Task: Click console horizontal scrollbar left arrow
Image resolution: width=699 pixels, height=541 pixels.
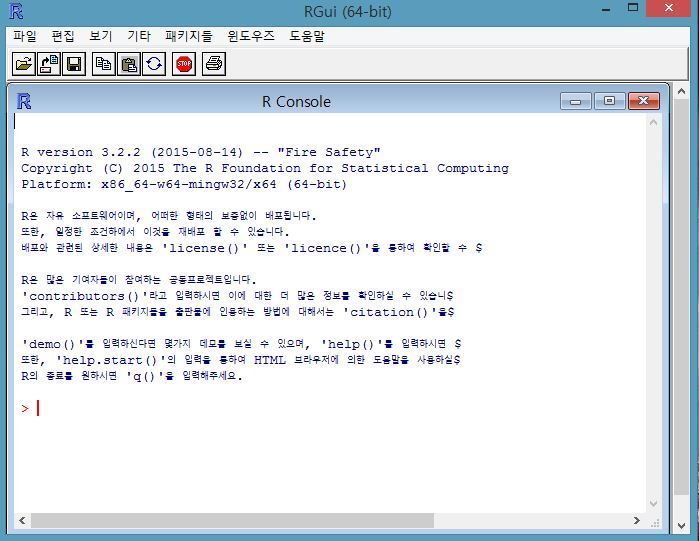Action: pyautogui.click(x=22, y=521)
